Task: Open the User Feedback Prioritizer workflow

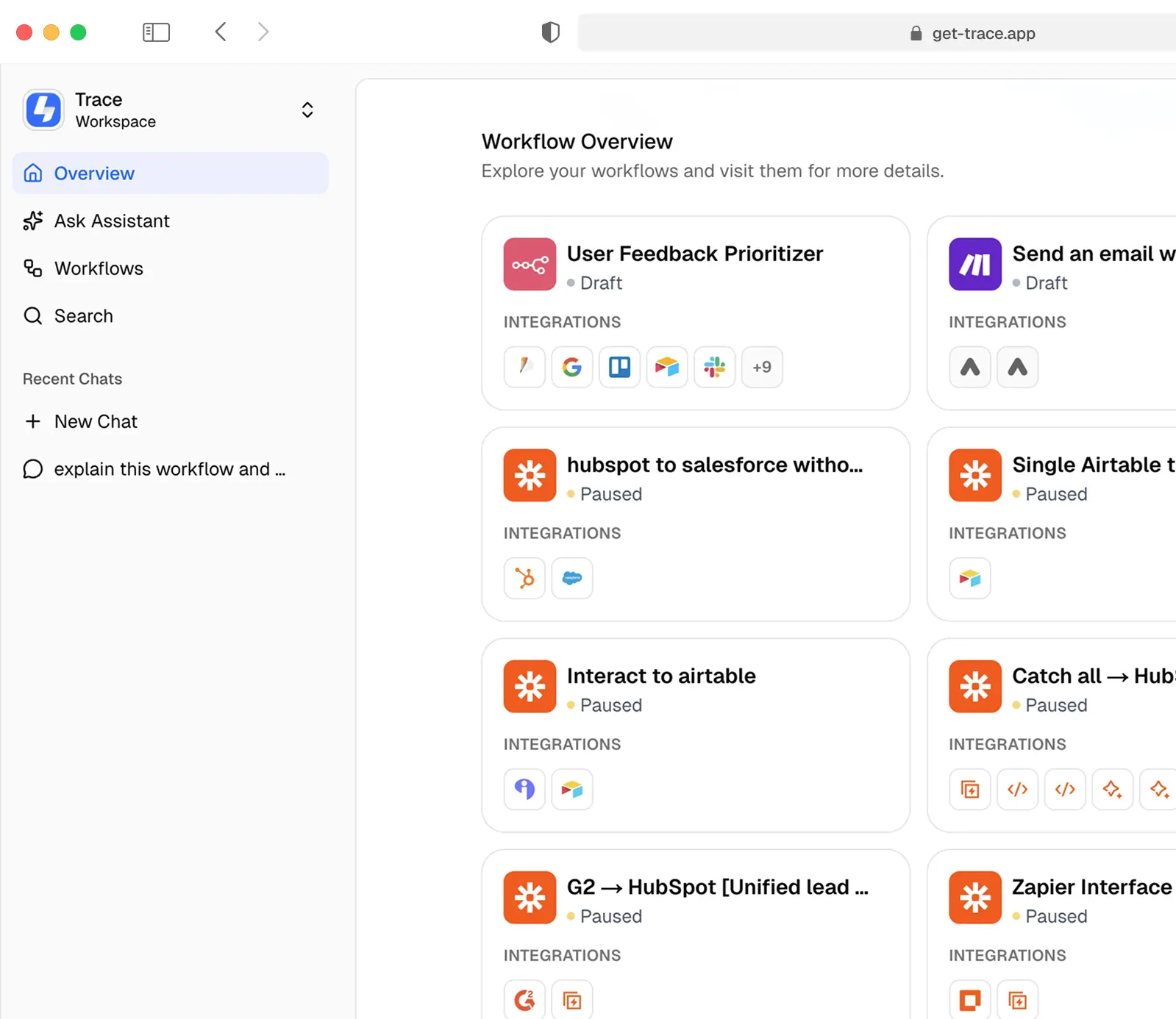Action: [x=694, y=254]
